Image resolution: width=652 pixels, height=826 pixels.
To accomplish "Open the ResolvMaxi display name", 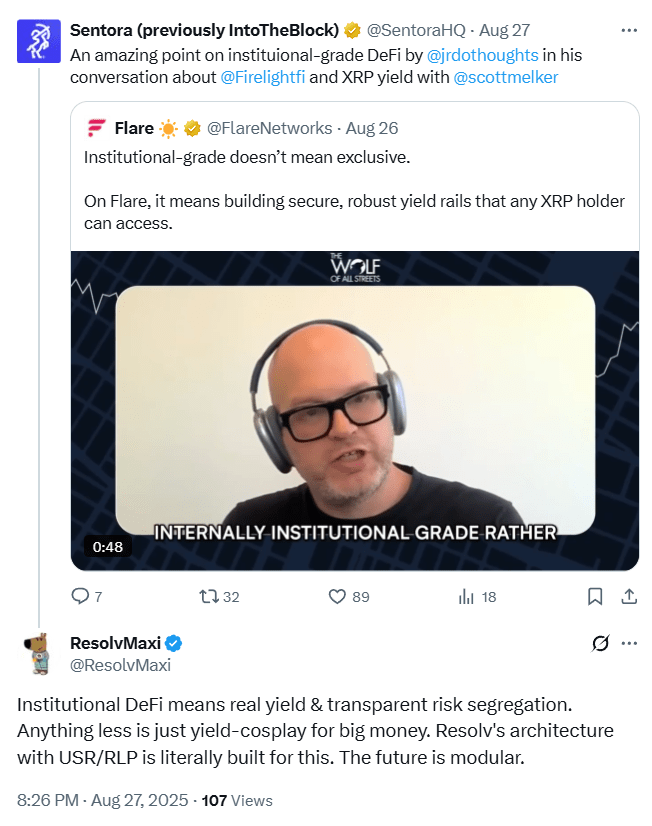I will [114, 642].
